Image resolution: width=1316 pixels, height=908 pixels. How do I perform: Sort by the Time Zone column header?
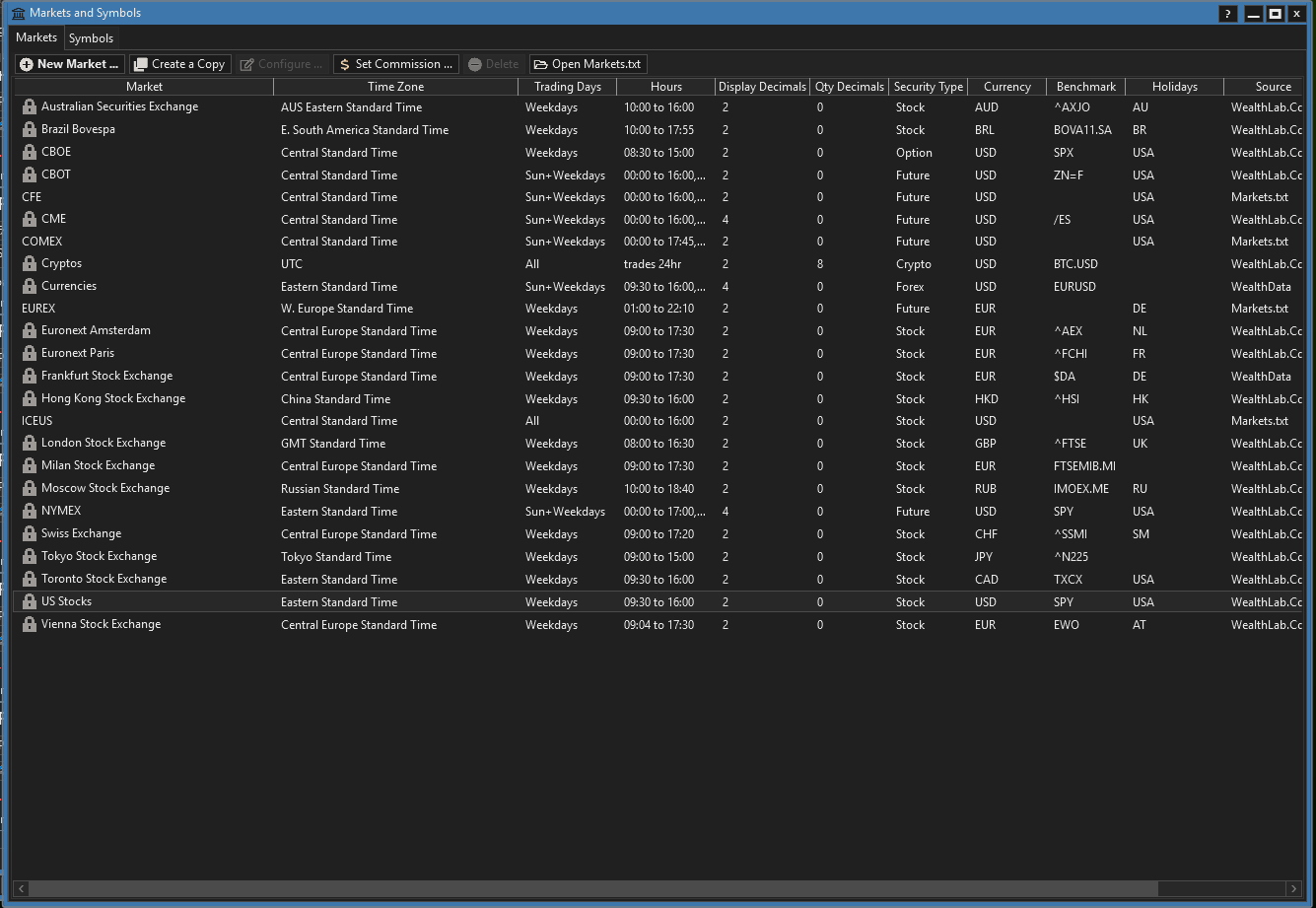(395, 87)
